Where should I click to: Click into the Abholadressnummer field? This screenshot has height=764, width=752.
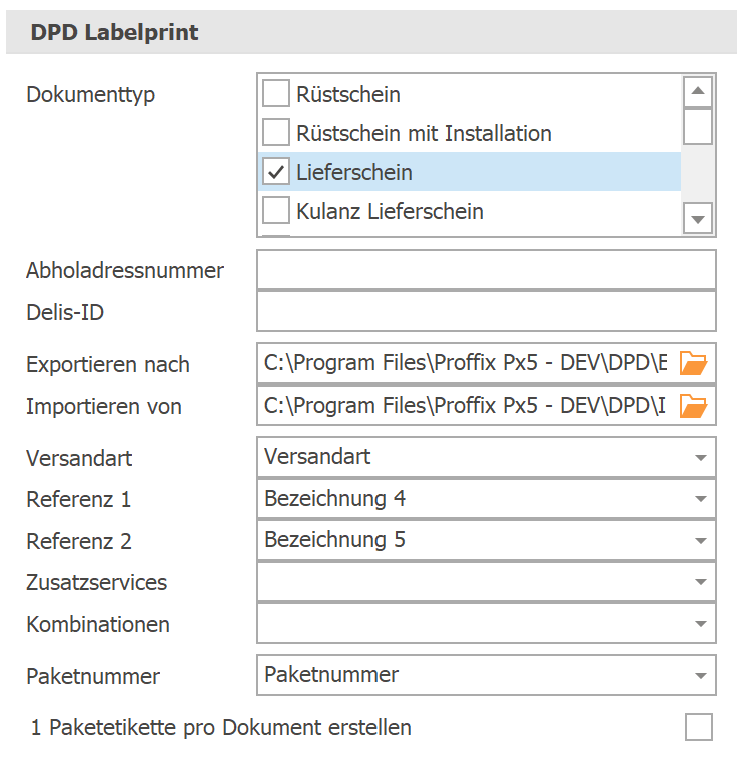click(x=486, y=270)
